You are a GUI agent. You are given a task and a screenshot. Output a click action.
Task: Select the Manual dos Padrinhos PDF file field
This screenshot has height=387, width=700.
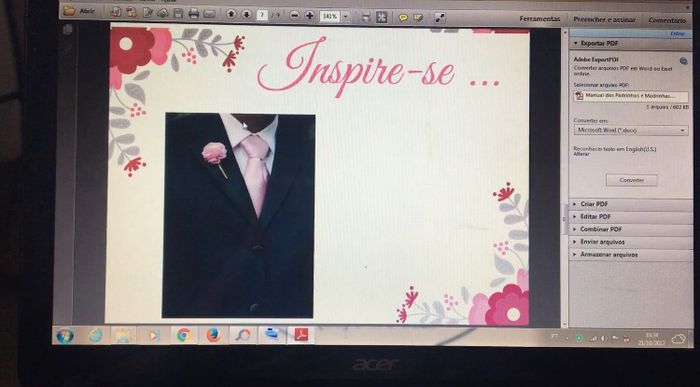click(630, 96)
